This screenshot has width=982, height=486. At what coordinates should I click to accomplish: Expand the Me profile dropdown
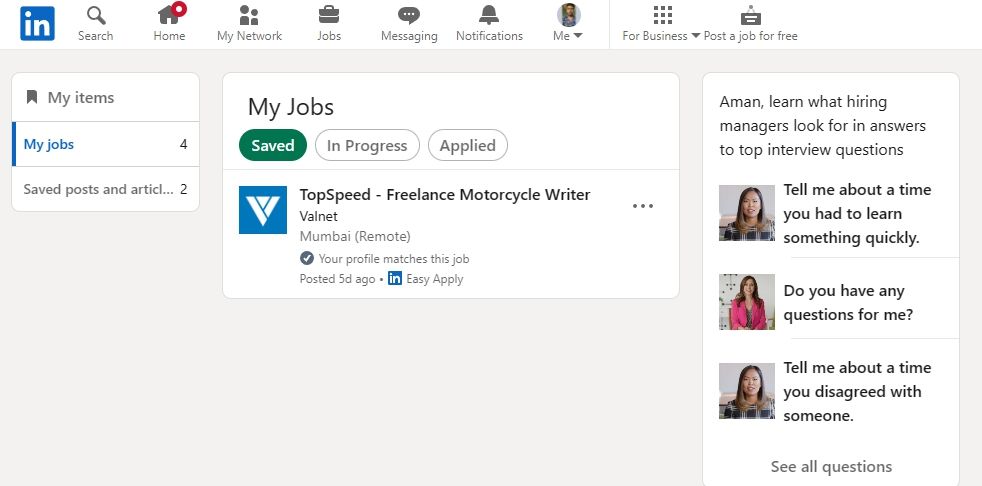point(568,23)
